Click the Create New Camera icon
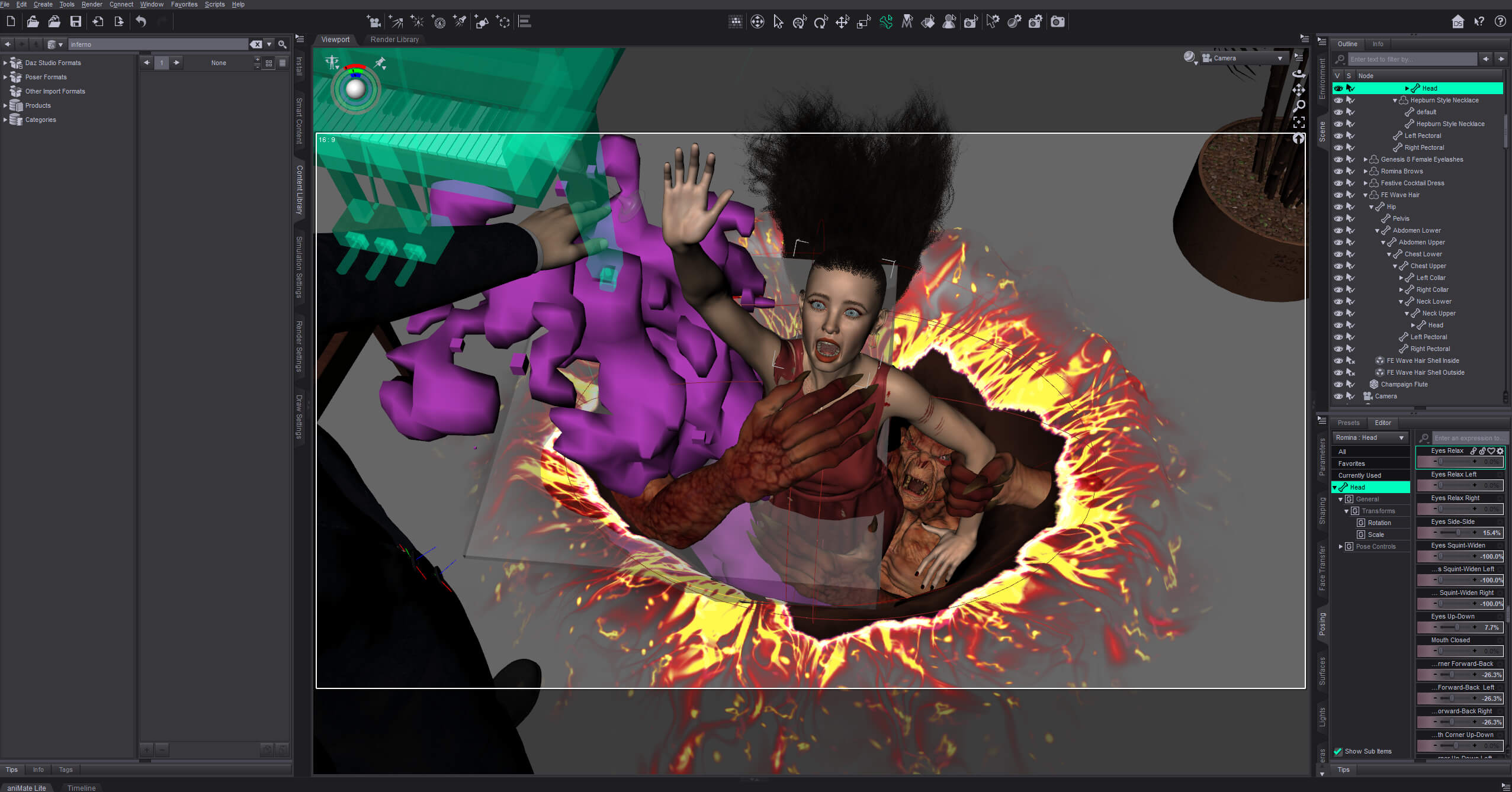This screenshot has width=1512, height=792. pos(374,22)
